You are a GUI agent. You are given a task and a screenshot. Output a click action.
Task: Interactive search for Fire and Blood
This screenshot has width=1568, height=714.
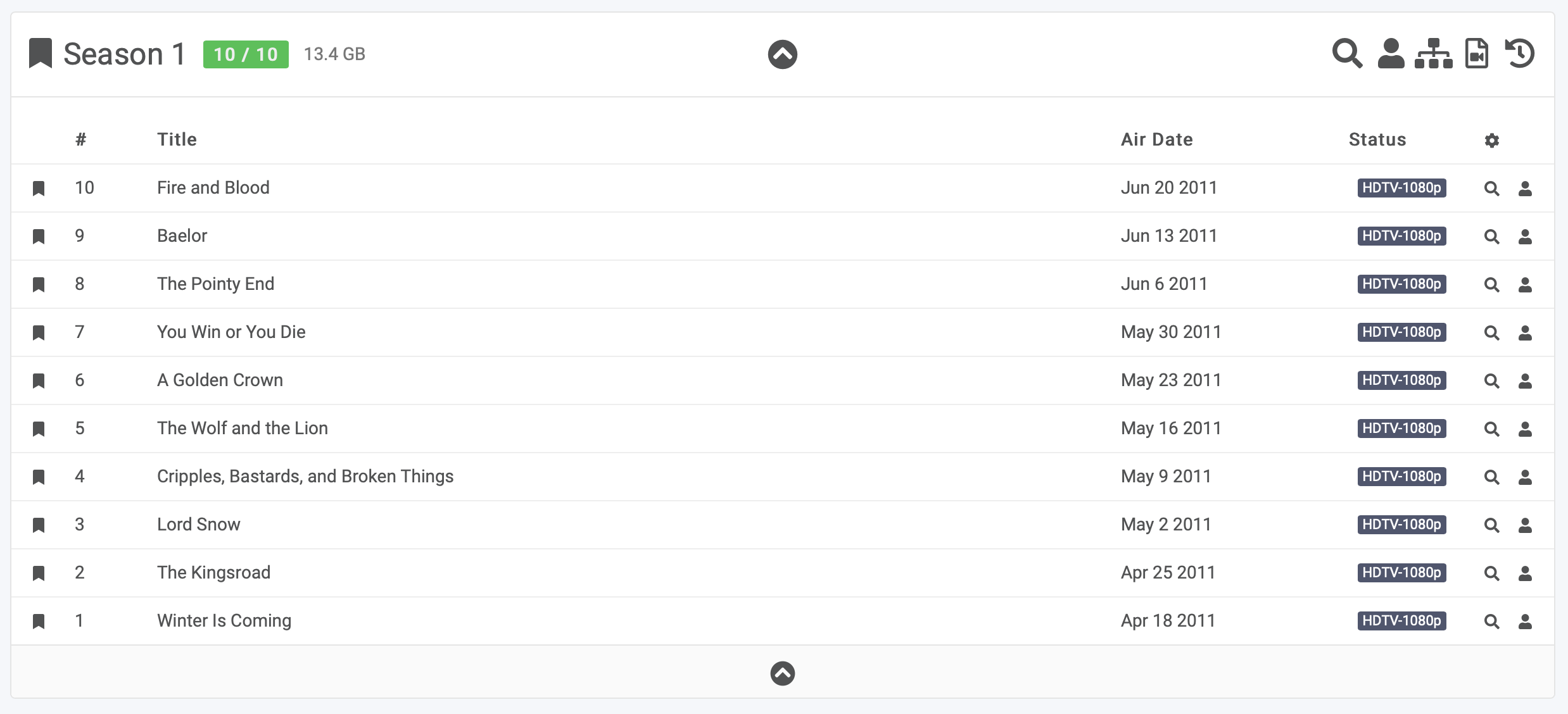[1526, 189]
